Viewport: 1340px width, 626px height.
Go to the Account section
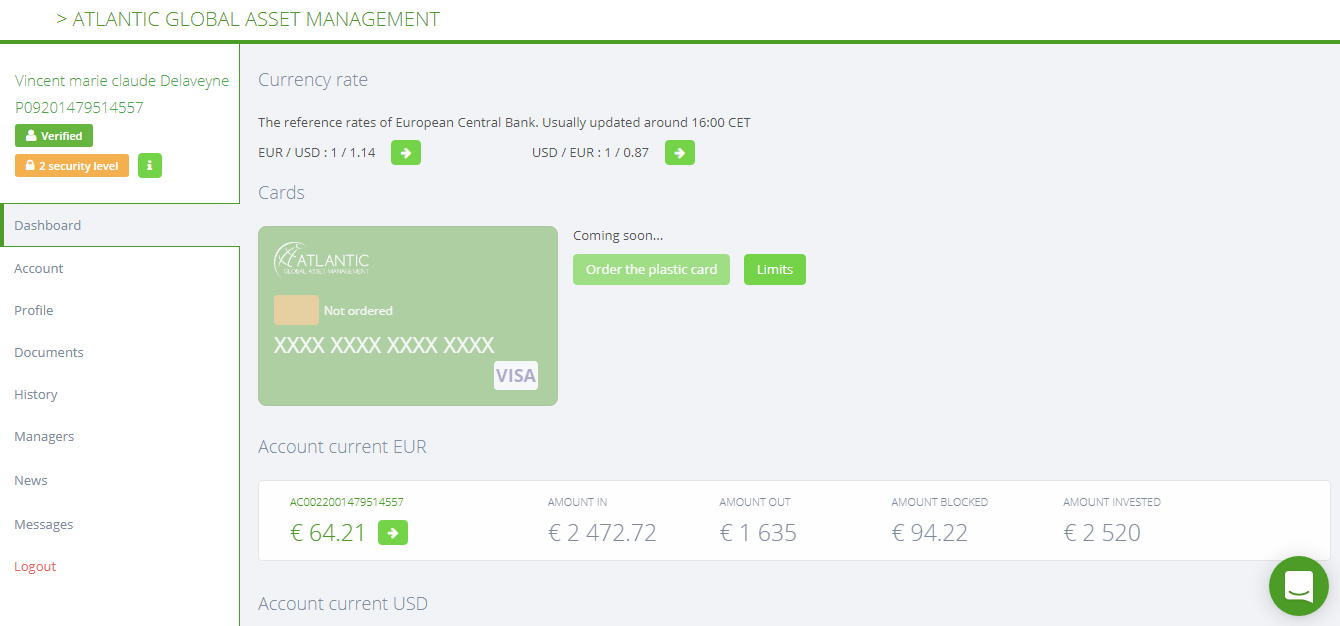coord(39,268)
